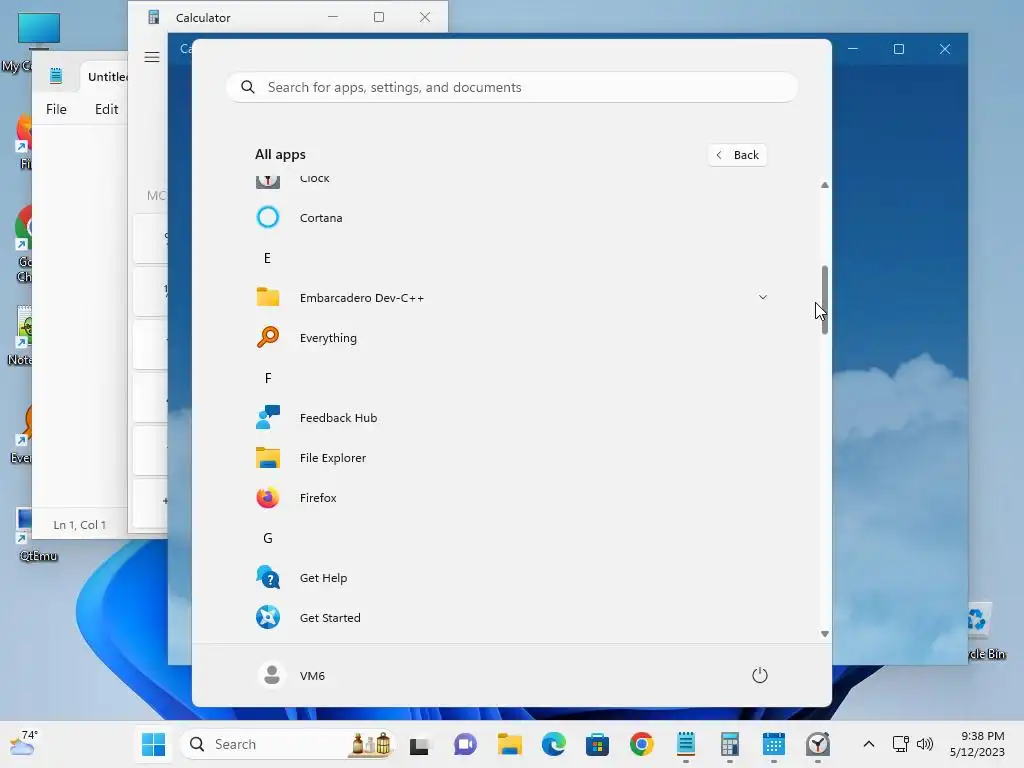This screenshot has height=768, width=1024.
Task: Select the Untitled tab in Notepad
Action: 104,76
